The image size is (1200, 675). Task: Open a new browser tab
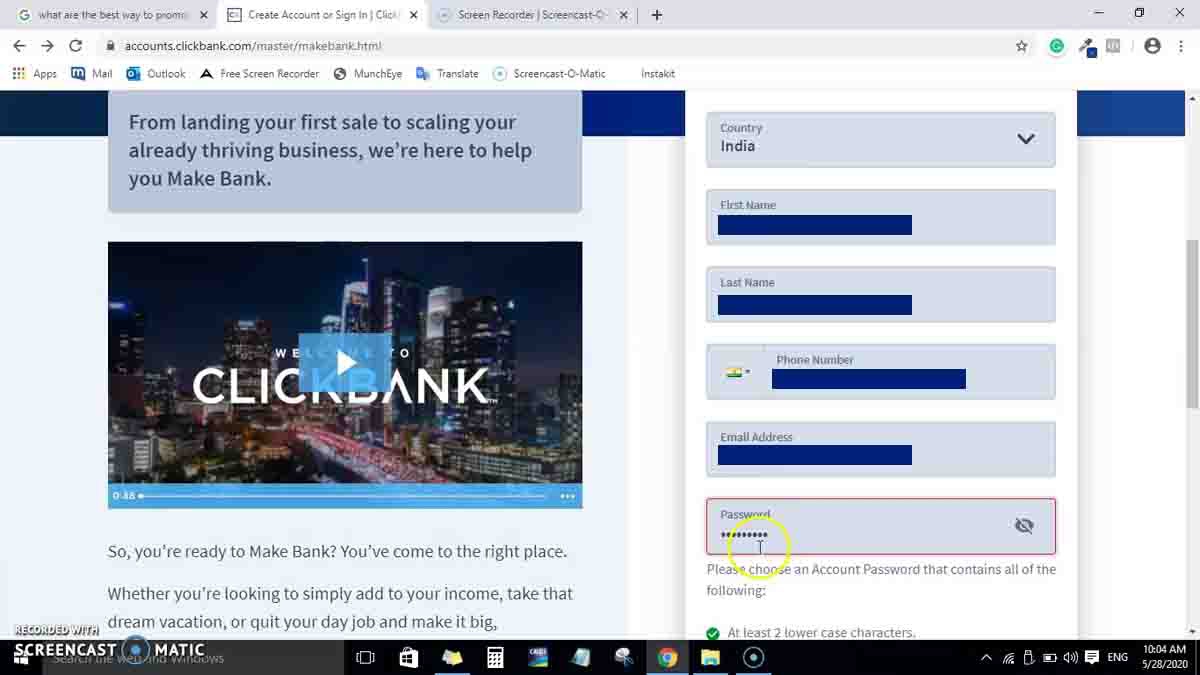click(x=657, y=15)
